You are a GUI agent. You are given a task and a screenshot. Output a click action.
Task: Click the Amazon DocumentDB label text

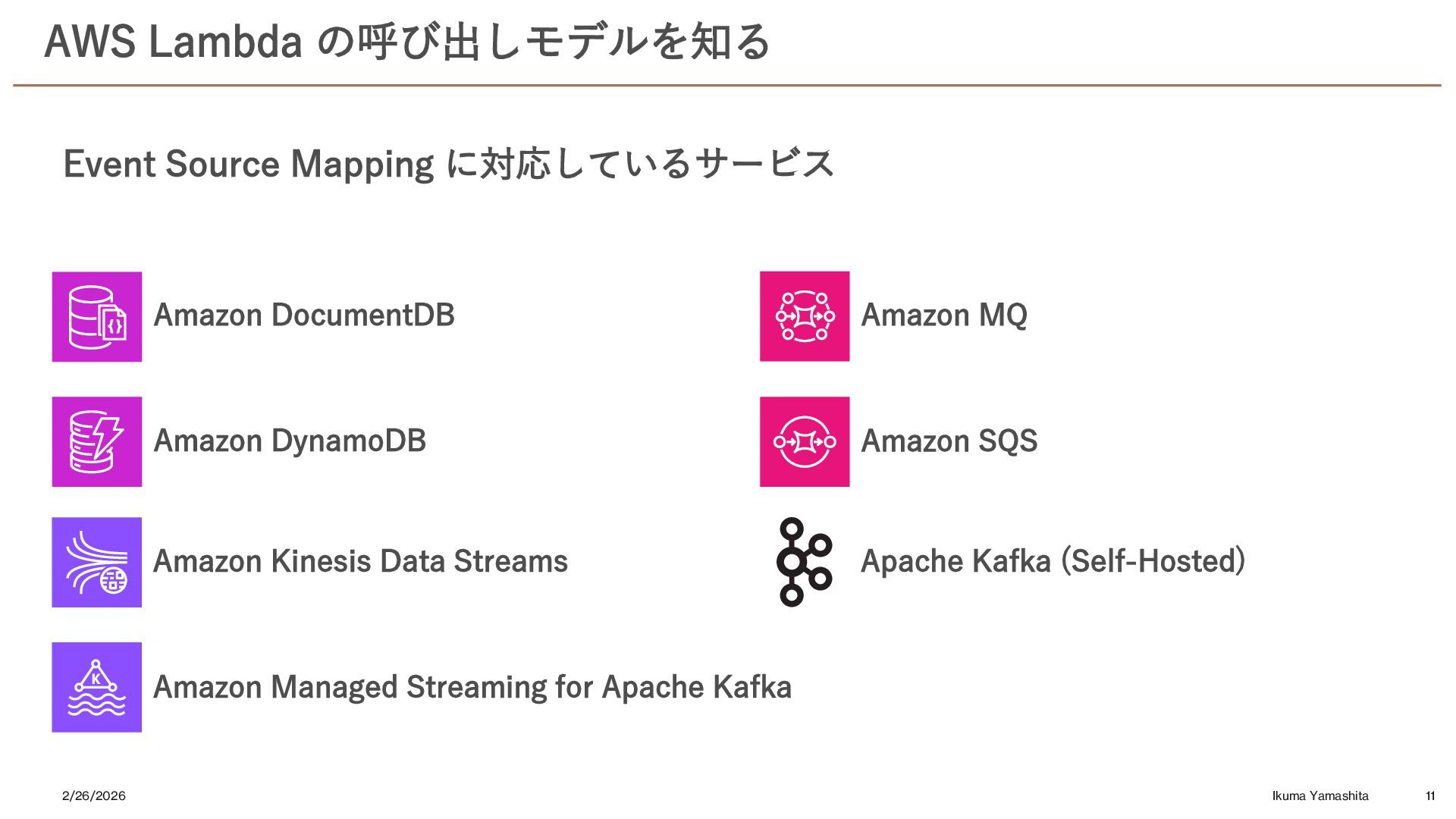304,315
